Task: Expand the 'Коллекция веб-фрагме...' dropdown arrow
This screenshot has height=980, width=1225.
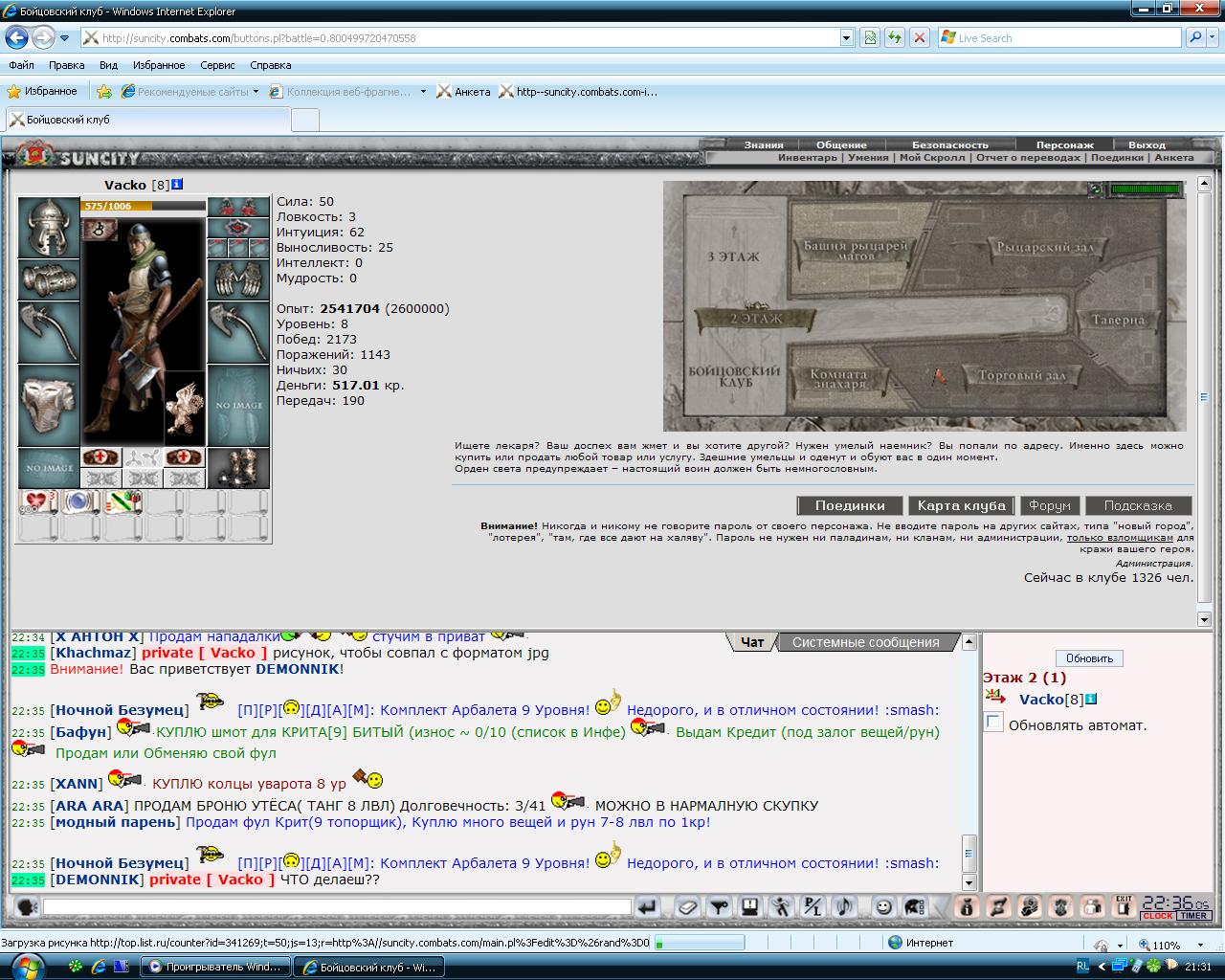Action: click(423, 92)
